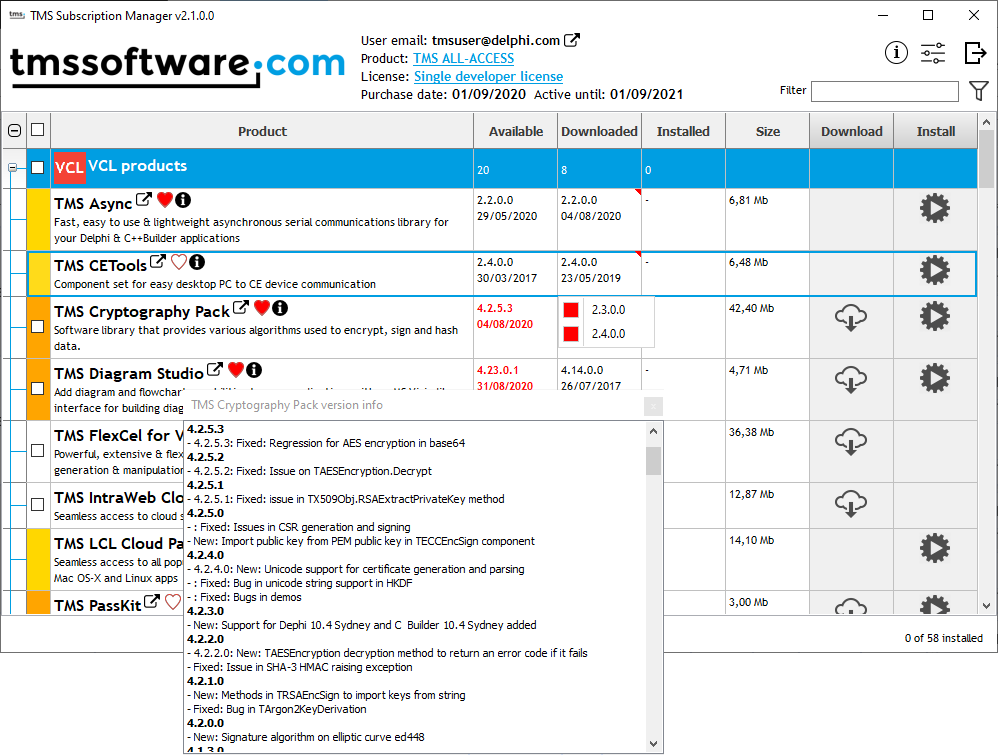Open TMS Cryptography Pack external link icon
This screenshot has height=755, width=998.
(x=241, y=308)
